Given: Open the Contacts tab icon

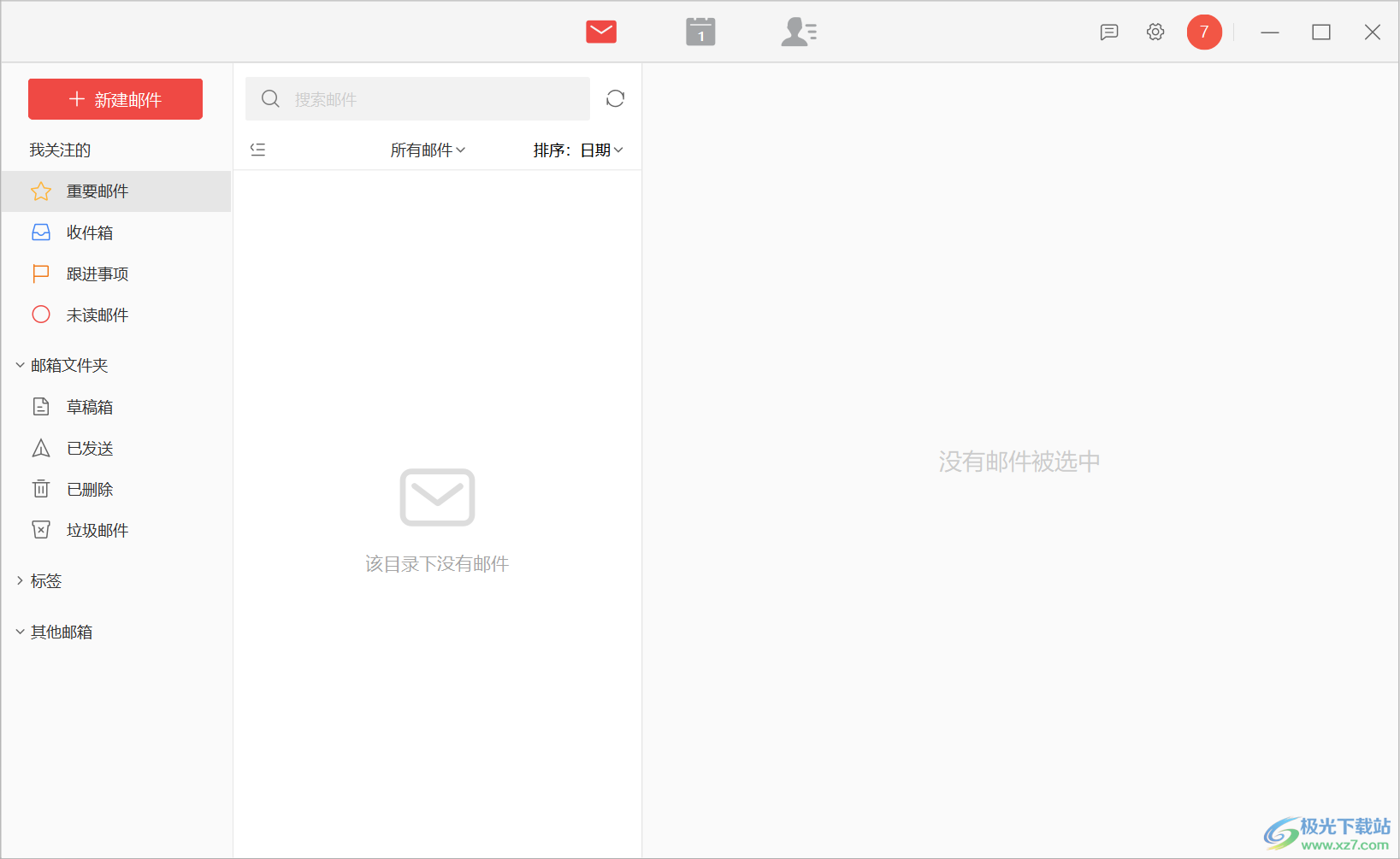Looking at the screenshot, I should click(799, 32).
